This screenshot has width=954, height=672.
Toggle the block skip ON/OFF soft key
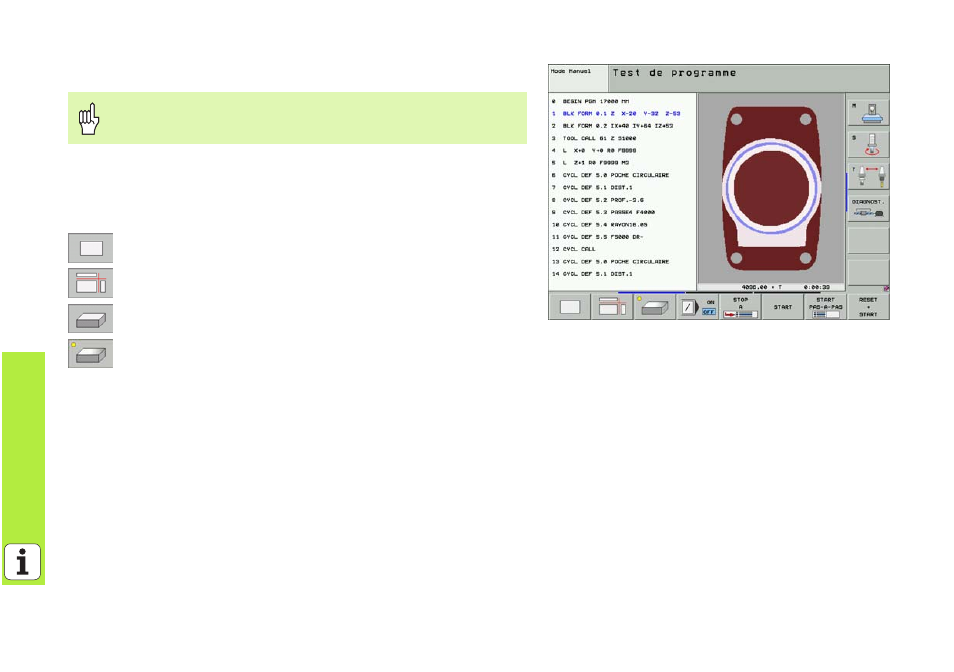pos(697,307)
